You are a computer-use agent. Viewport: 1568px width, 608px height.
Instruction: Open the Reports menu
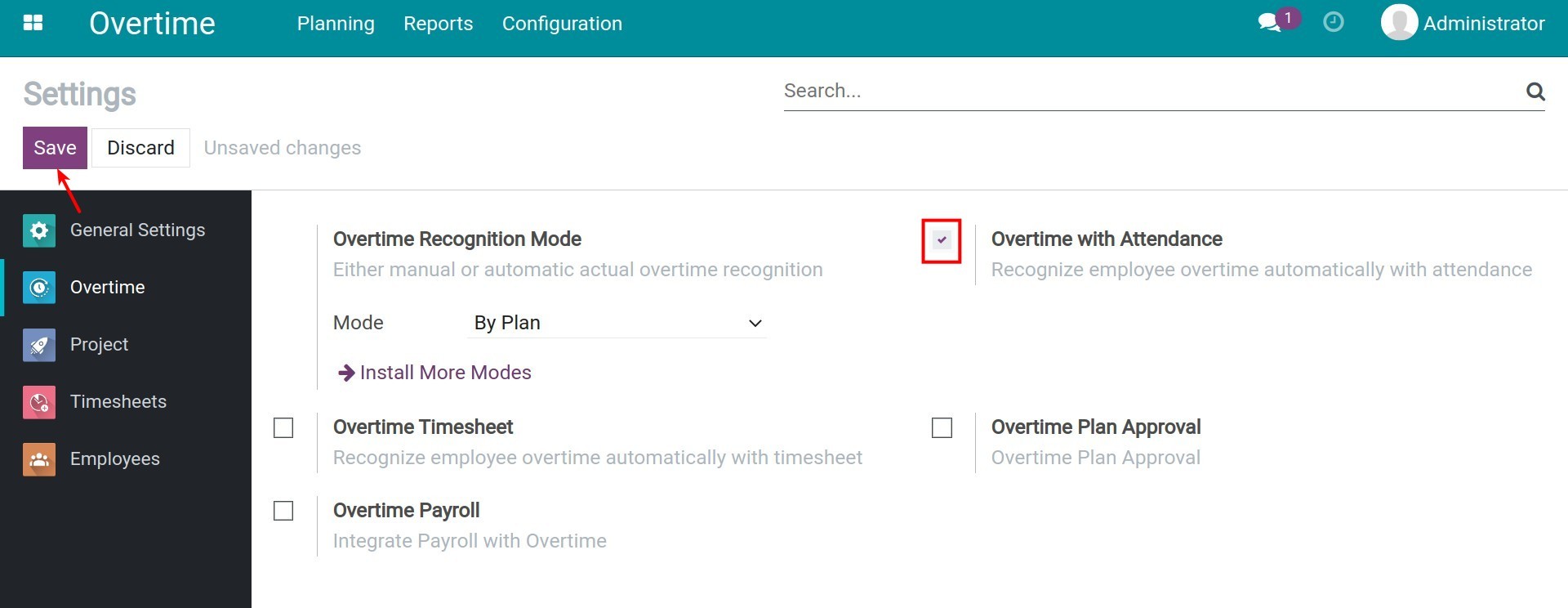(438, 24)
